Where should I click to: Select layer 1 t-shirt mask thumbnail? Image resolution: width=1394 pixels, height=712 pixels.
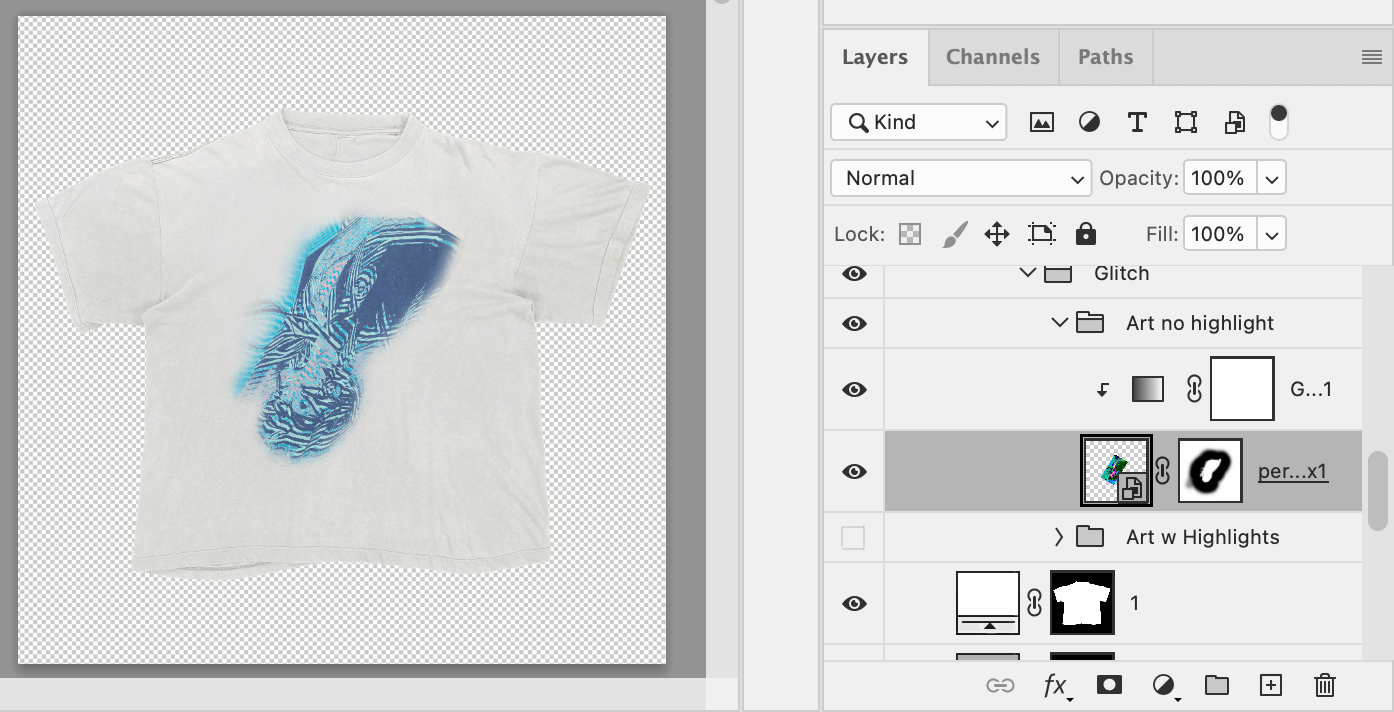tap(1082, 603)
